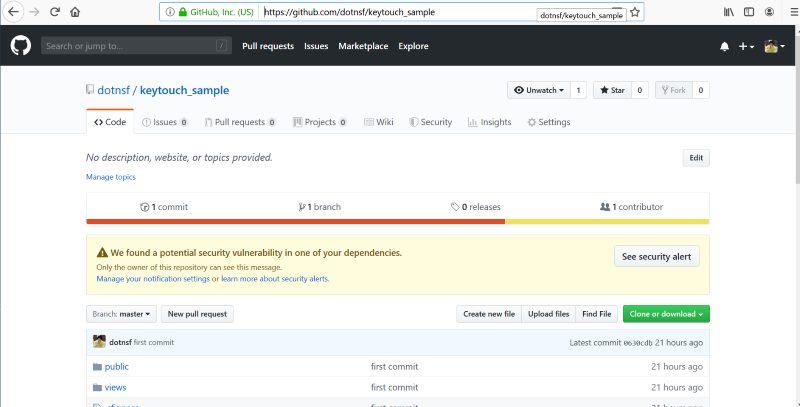Click the GitHub Octocat logo
800x407 pixels.
(21, 46)
